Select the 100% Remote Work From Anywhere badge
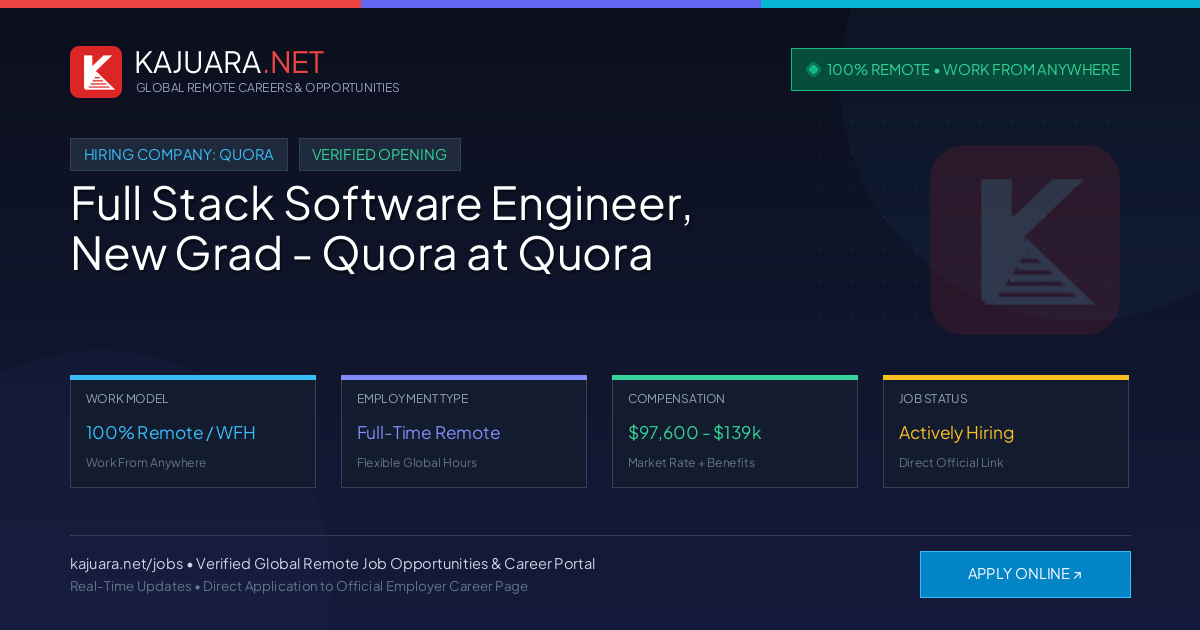 [x=961, y=69]
